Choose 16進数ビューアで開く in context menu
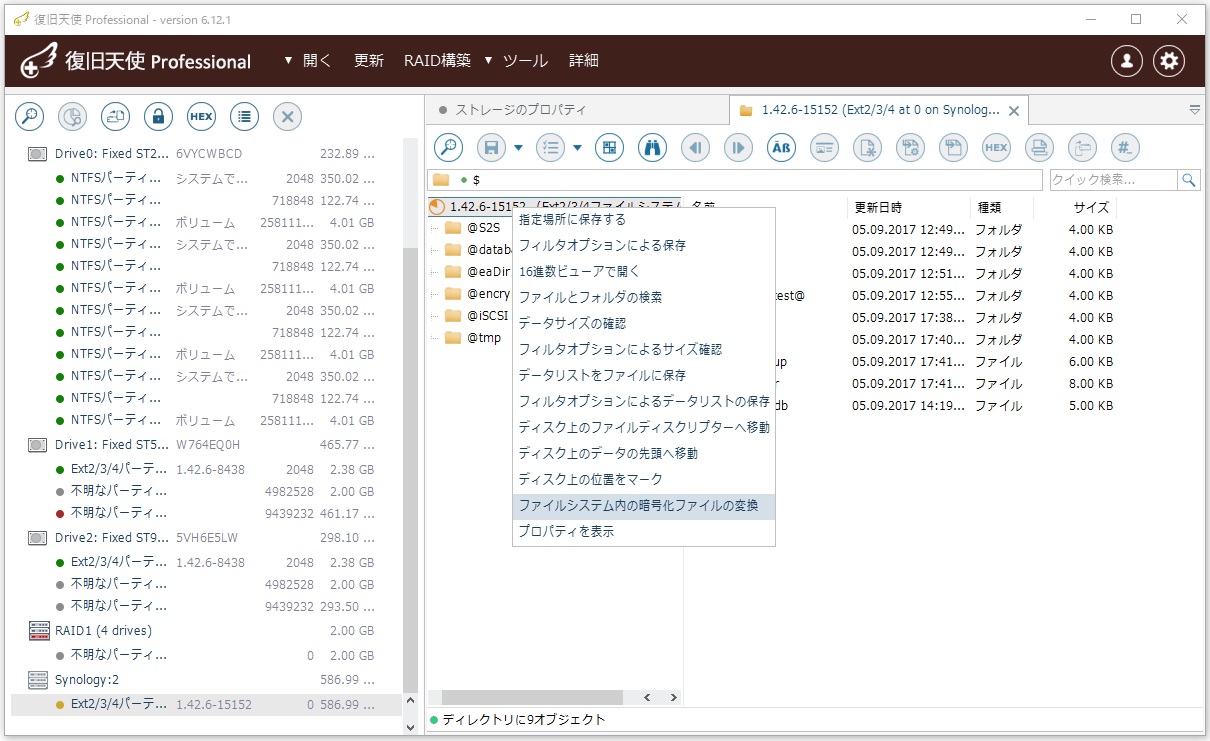The image size is (1210, 741). (x=644, y=271)
